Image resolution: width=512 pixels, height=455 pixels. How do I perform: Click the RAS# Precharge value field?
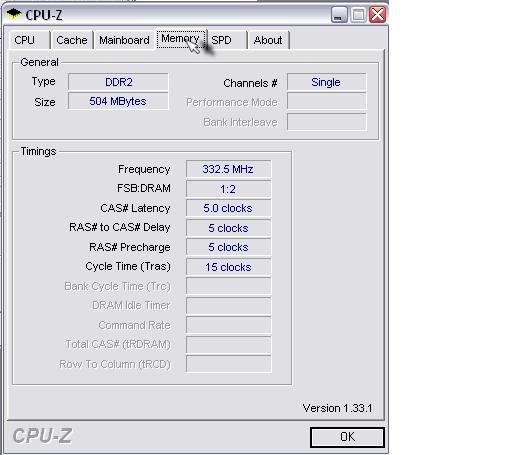coord(228,247)
